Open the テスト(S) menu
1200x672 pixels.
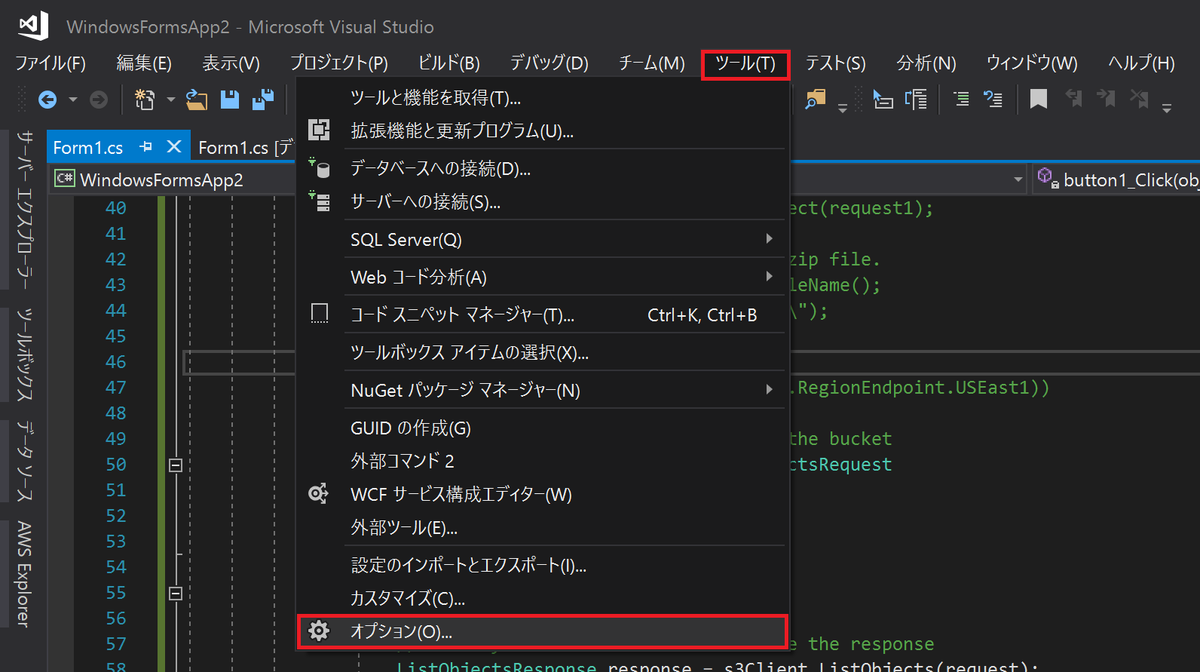pos(835,63)
